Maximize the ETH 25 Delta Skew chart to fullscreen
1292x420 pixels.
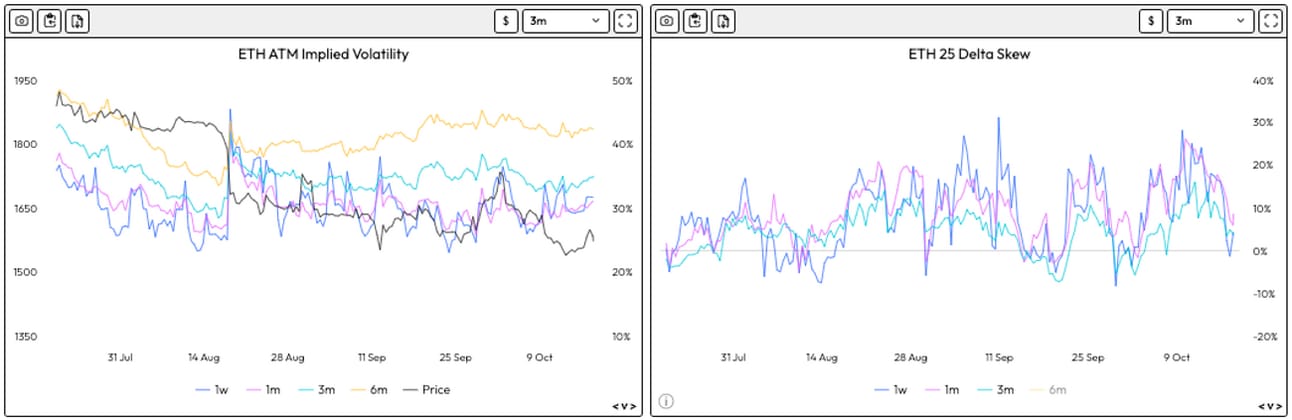[1270, 20]
